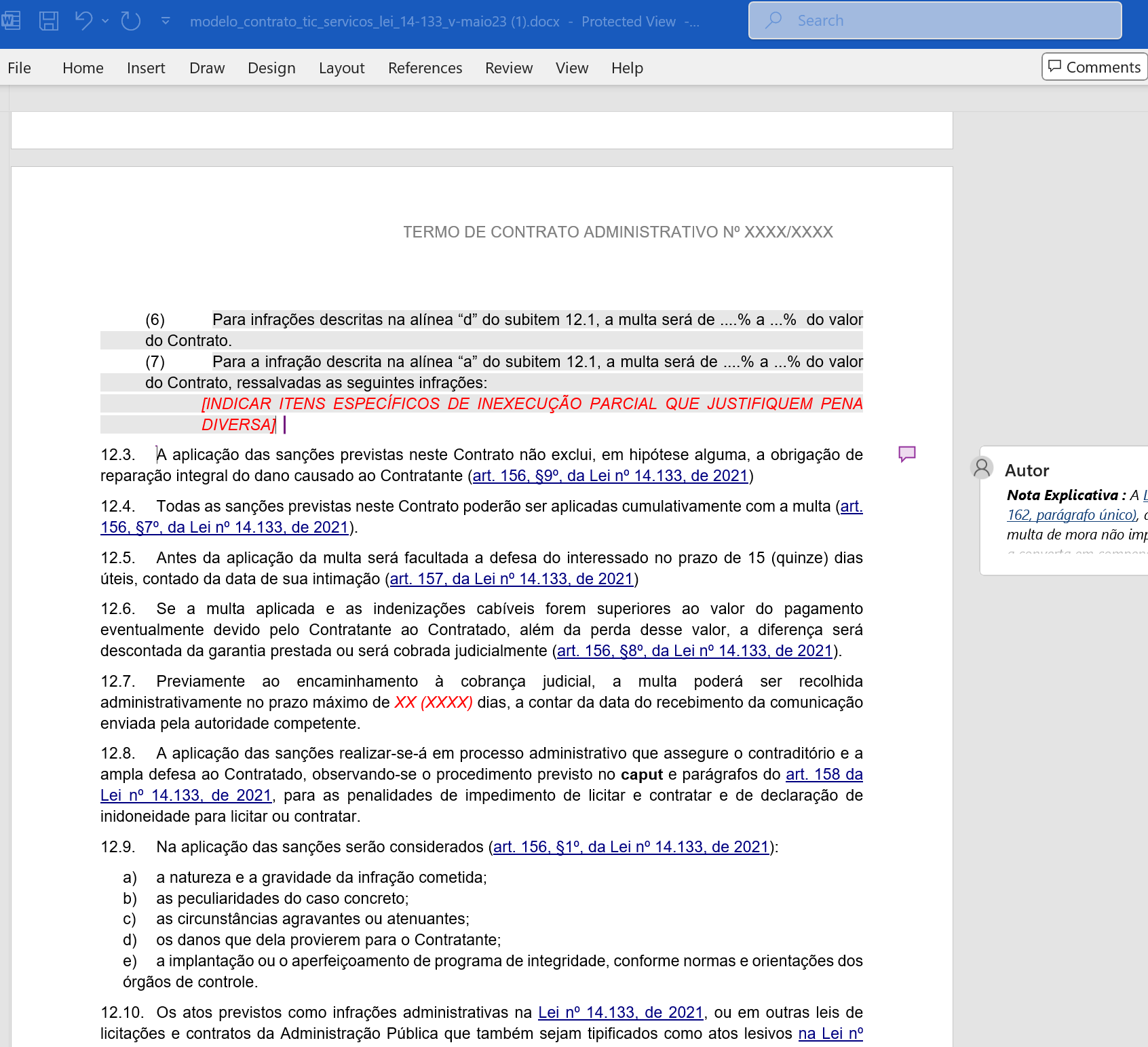This screenshot has height=1047, width=1148.
Task: Switch to the References tab
Action: [425, 68]
